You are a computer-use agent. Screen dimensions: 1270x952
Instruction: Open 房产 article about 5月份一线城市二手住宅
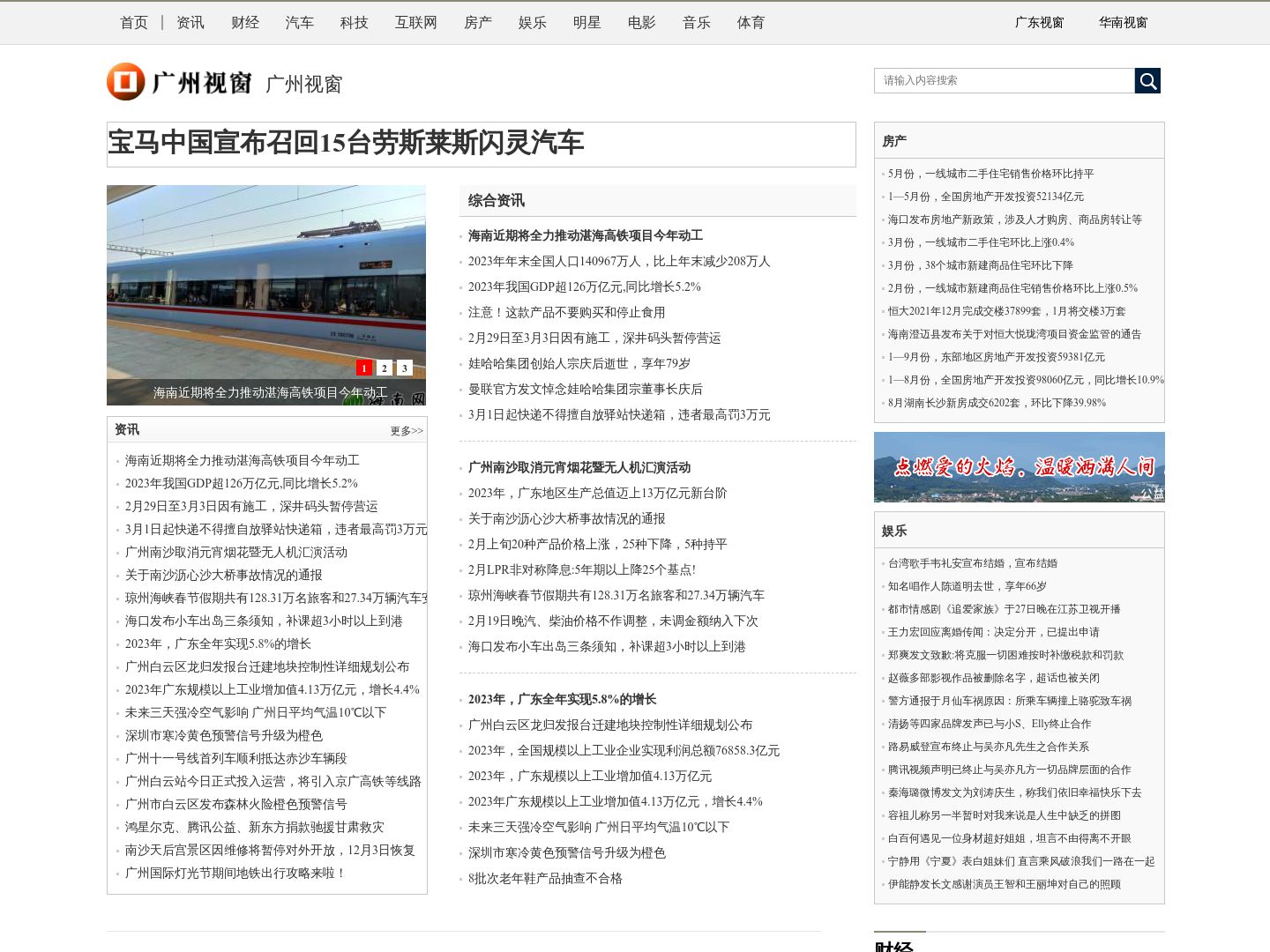pos(990,174)
